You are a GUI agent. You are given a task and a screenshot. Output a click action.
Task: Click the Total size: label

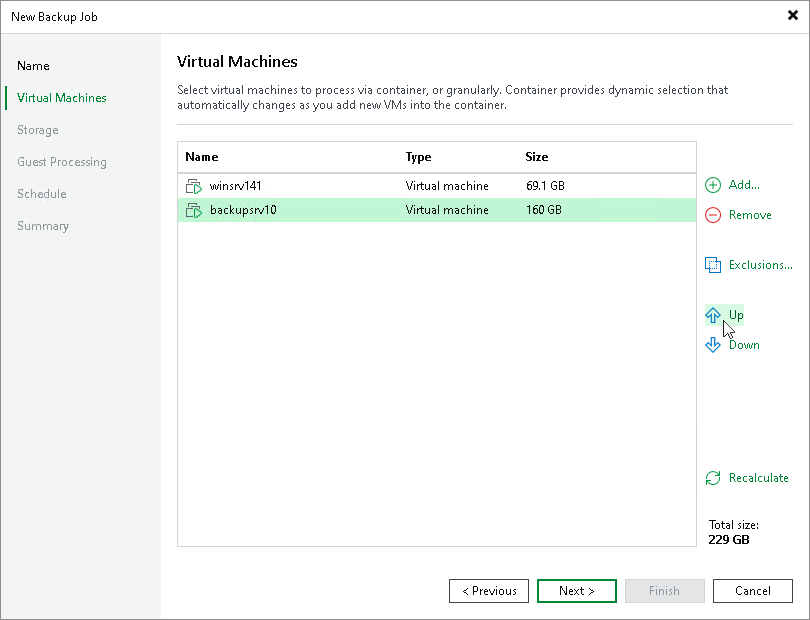click(x=734, y=525)
